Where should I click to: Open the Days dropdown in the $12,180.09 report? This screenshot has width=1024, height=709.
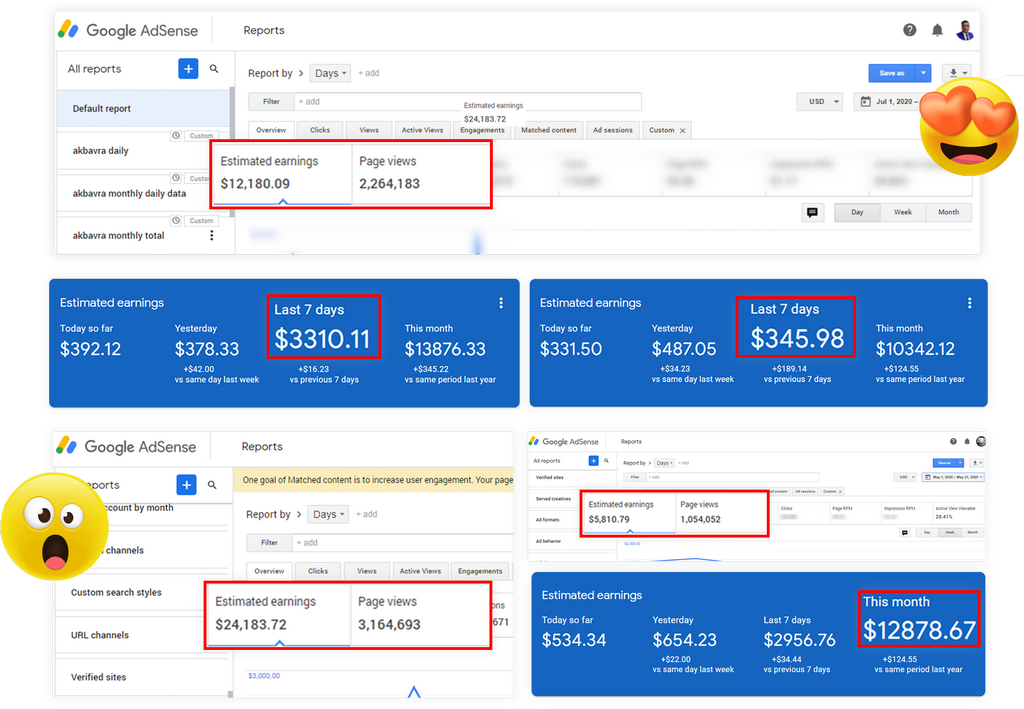[x=330, y=73]
